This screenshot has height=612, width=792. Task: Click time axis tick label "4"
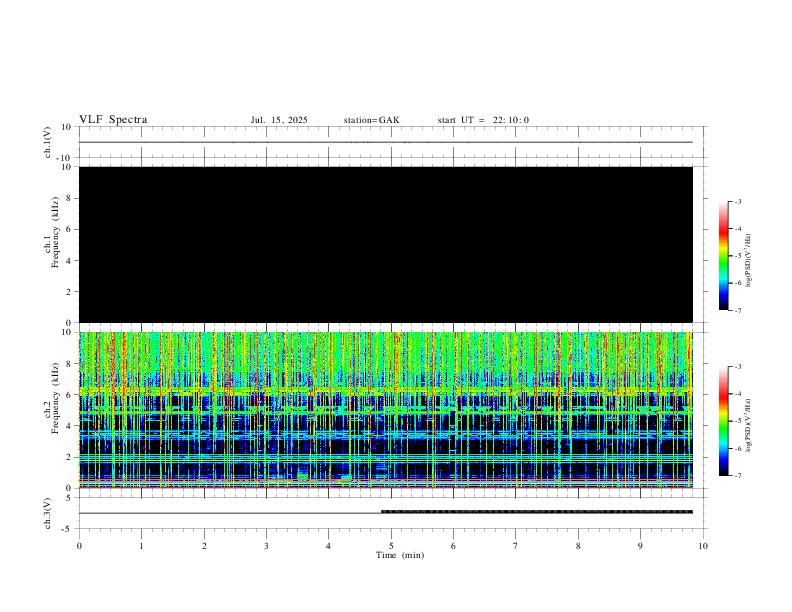pos(328,546)
